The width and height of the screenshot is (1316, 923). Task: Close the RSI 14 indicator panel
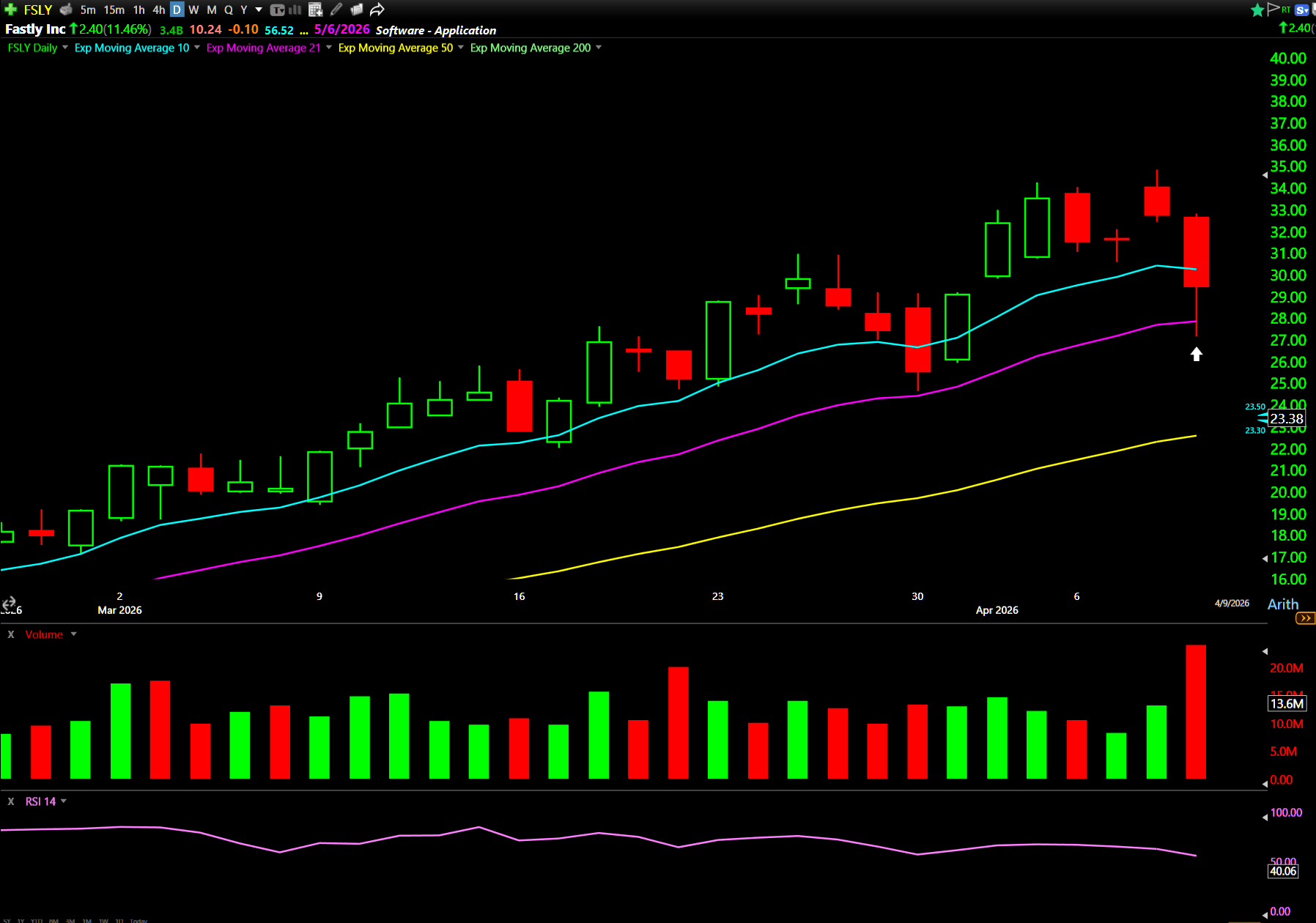point(11,801)
